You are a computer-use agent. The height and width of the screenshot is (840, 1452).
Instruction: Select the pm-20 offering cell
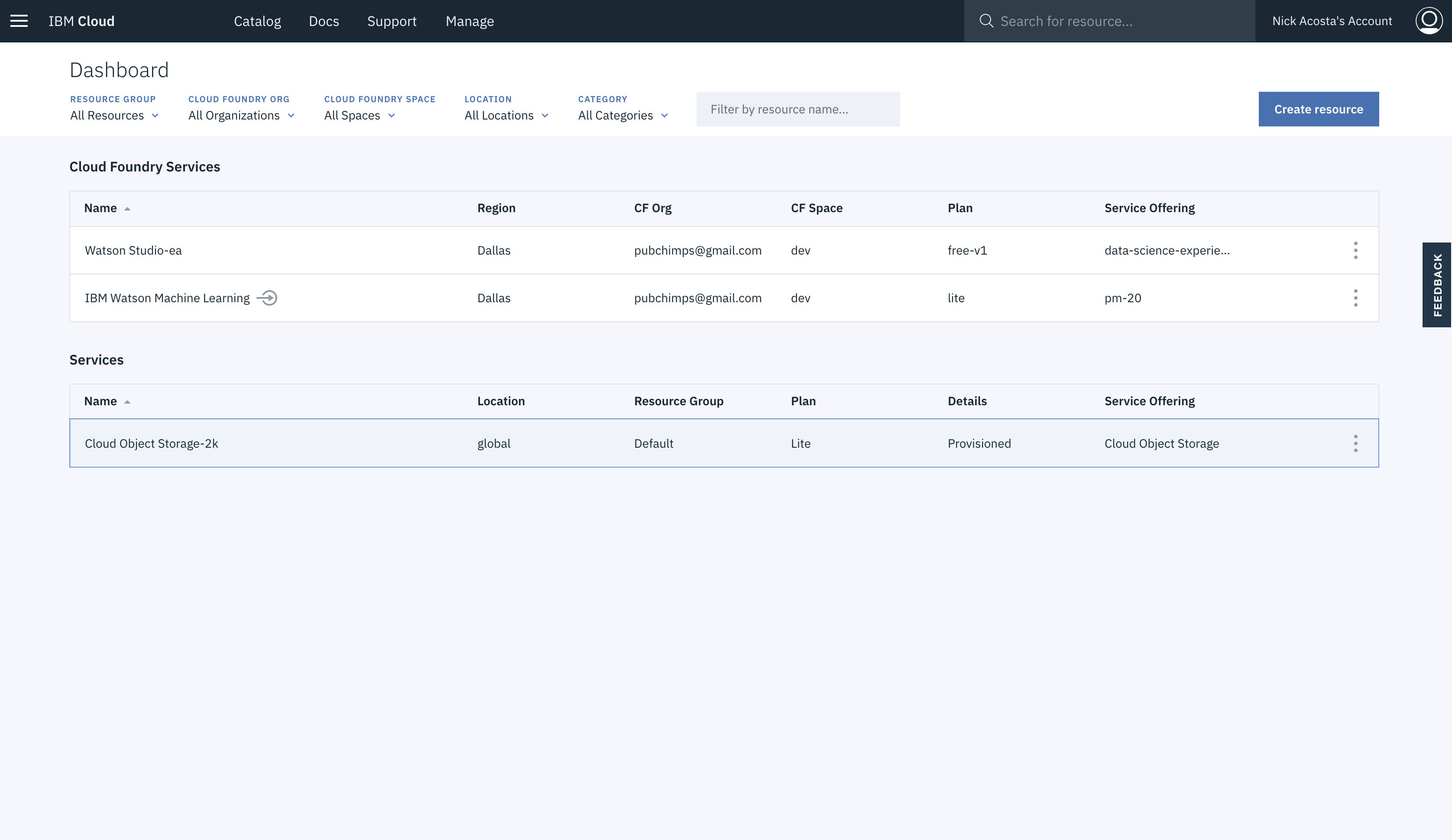pyautogui.click(x=1122, y=298)
